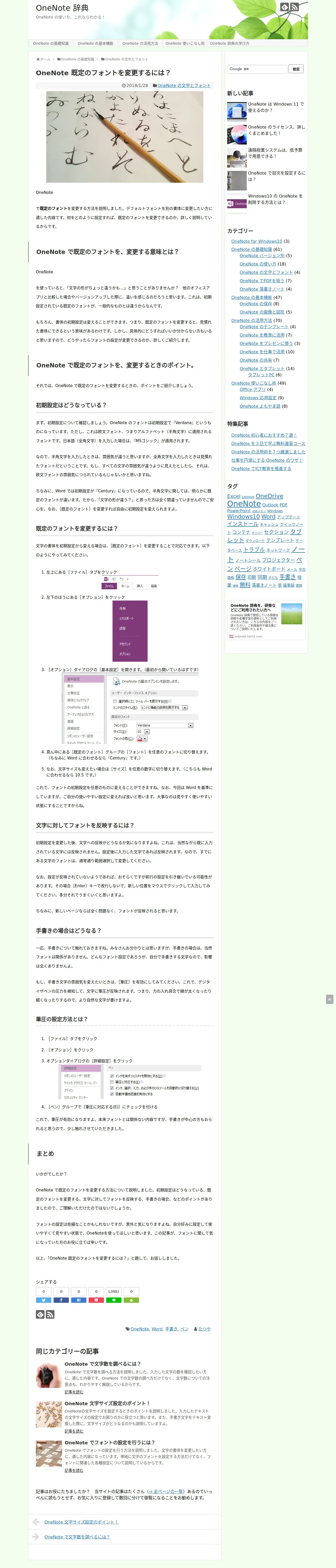Click the calligraphy brush header image
This screenshot has width=336, height=1568.
124,137
